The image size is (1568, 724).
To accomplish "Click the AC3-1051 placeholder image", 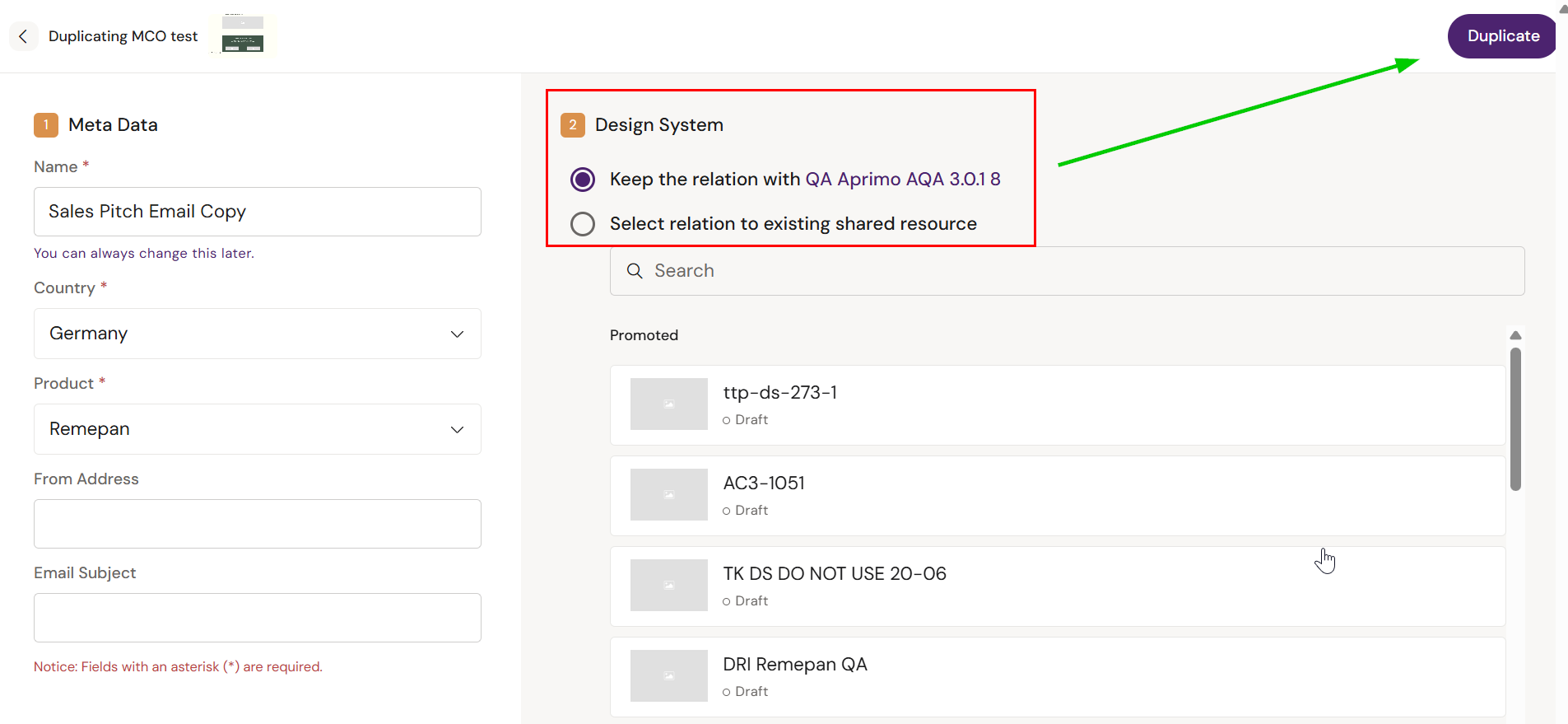I will [x=668, y=494].
